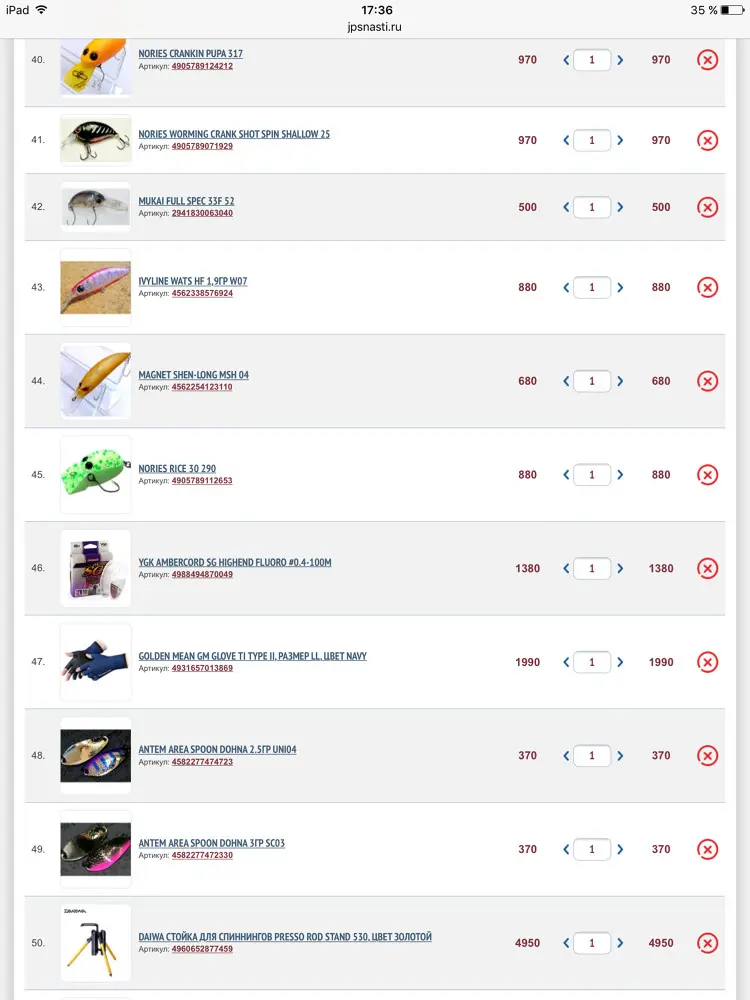Remove MAGNET SHEN-LONG MSH 04 with X icon
The height and width of the screenshot is (1000, 750).
[x=707, y=381]
